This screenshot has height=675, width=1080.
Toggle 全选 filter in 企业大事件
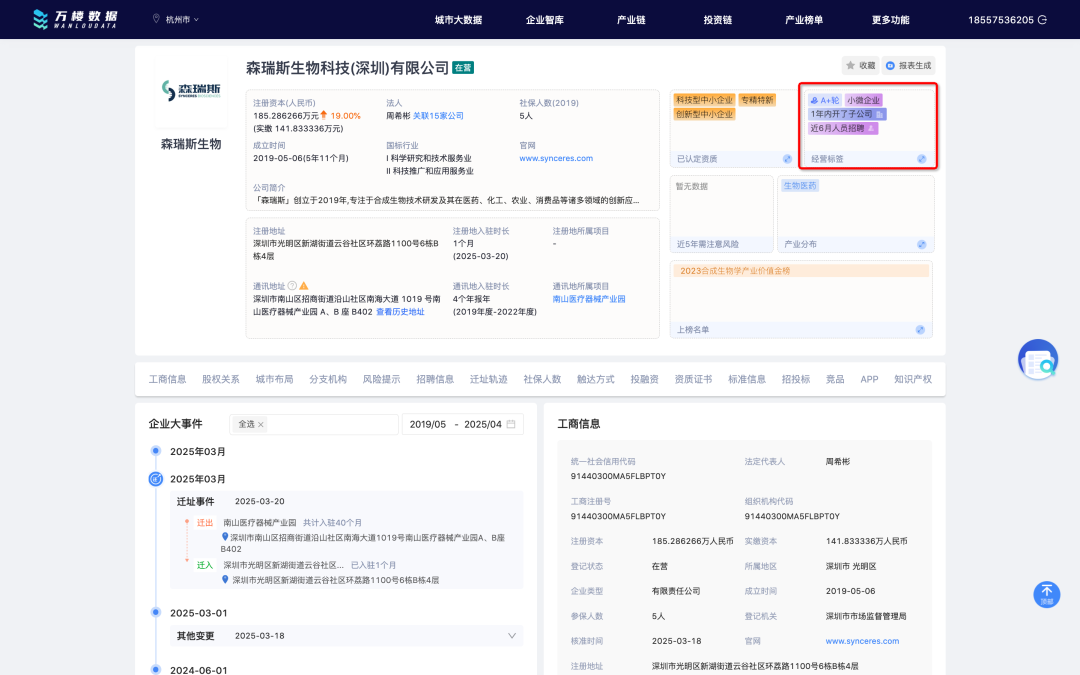(247, 424)
